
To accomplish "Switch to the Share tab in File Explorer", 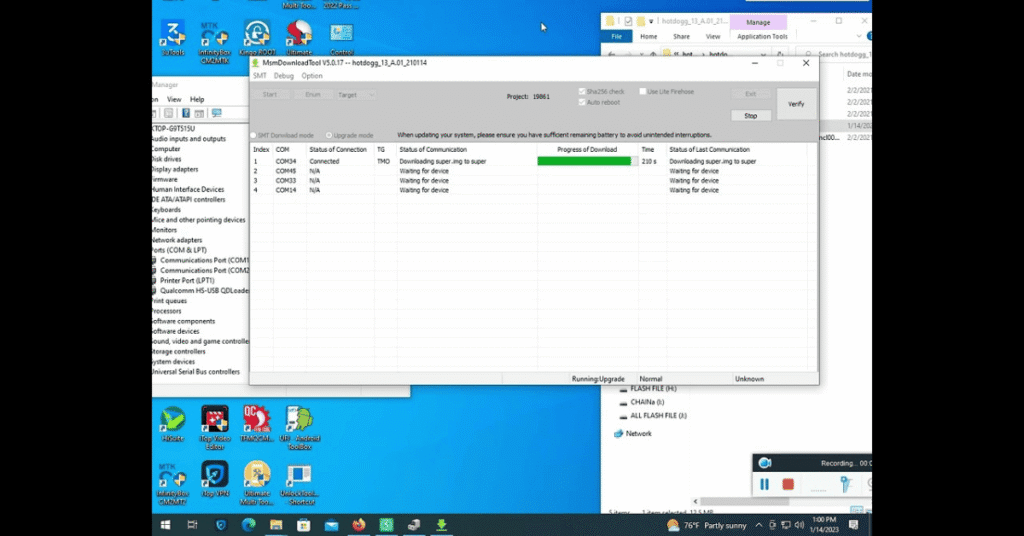I will tap(681, 37).
